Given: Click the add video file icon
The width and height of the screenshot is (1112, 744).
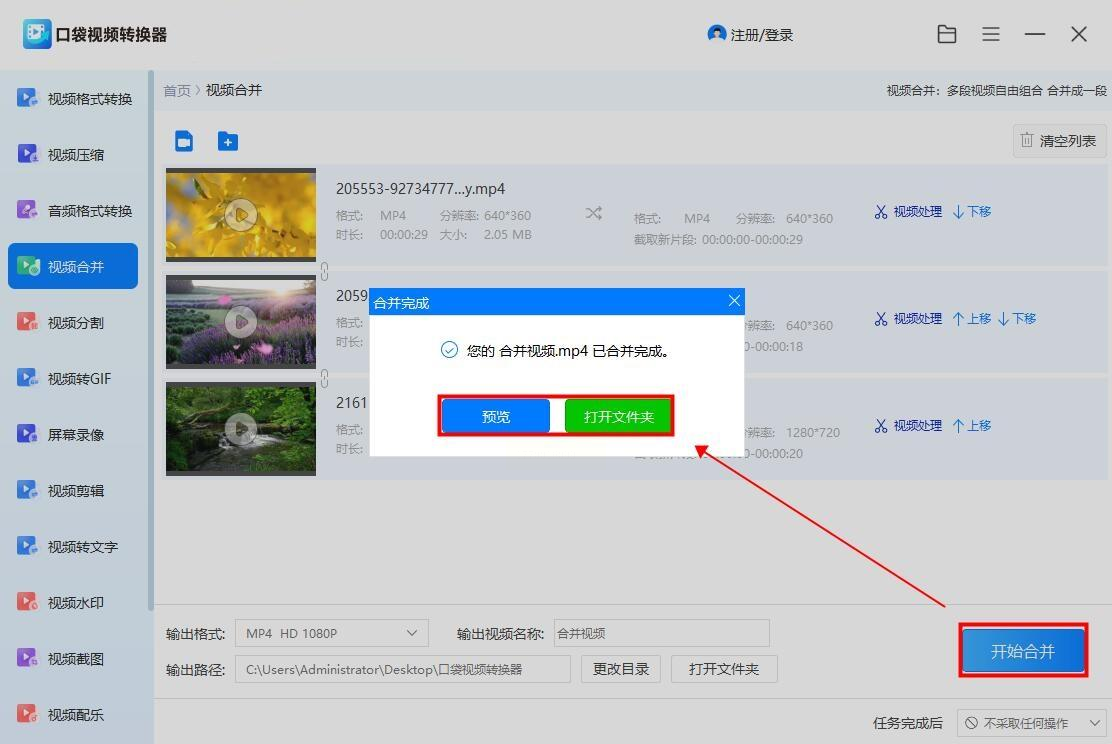Looking at the screenshot, I should click(x=184, y=141).
